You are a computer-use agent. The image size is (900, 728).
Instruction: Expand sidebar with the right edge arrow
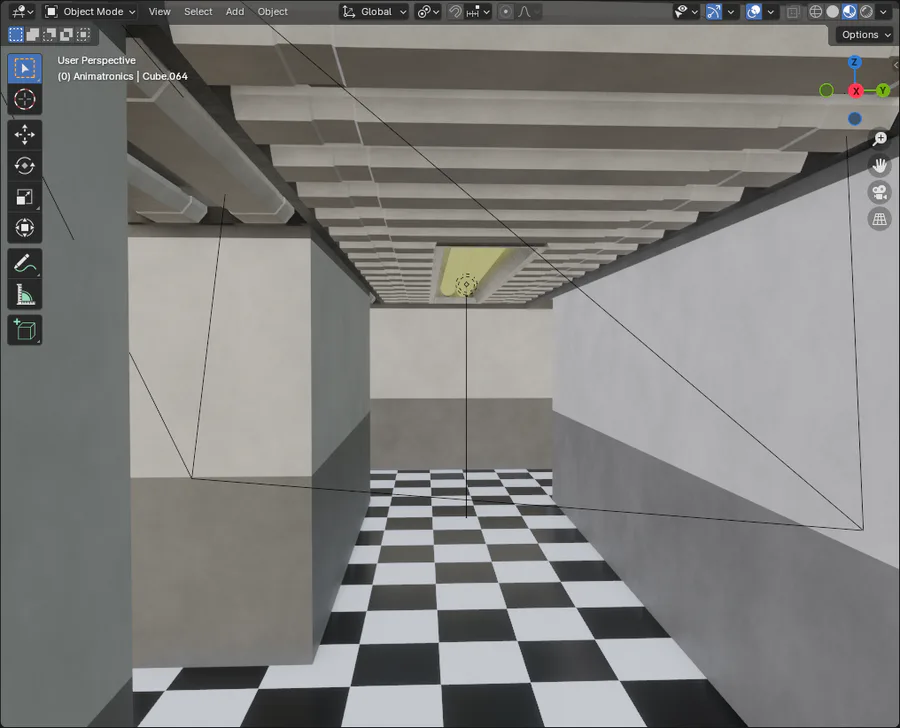[895, 65]
